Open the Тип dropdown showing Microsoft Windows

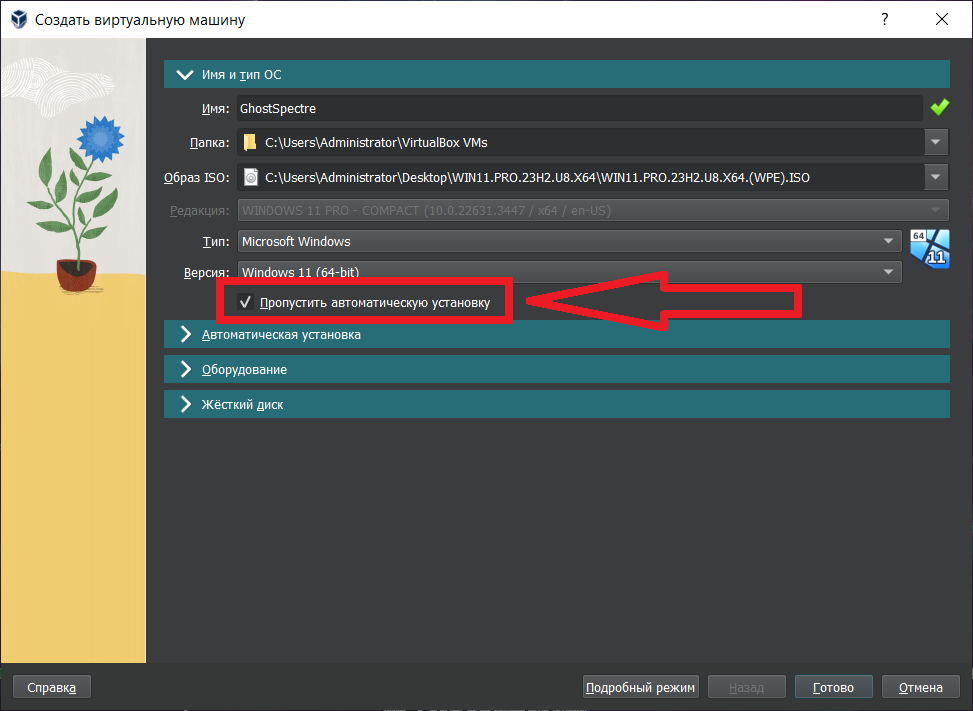pyautogui.click(x=570, y=241)
